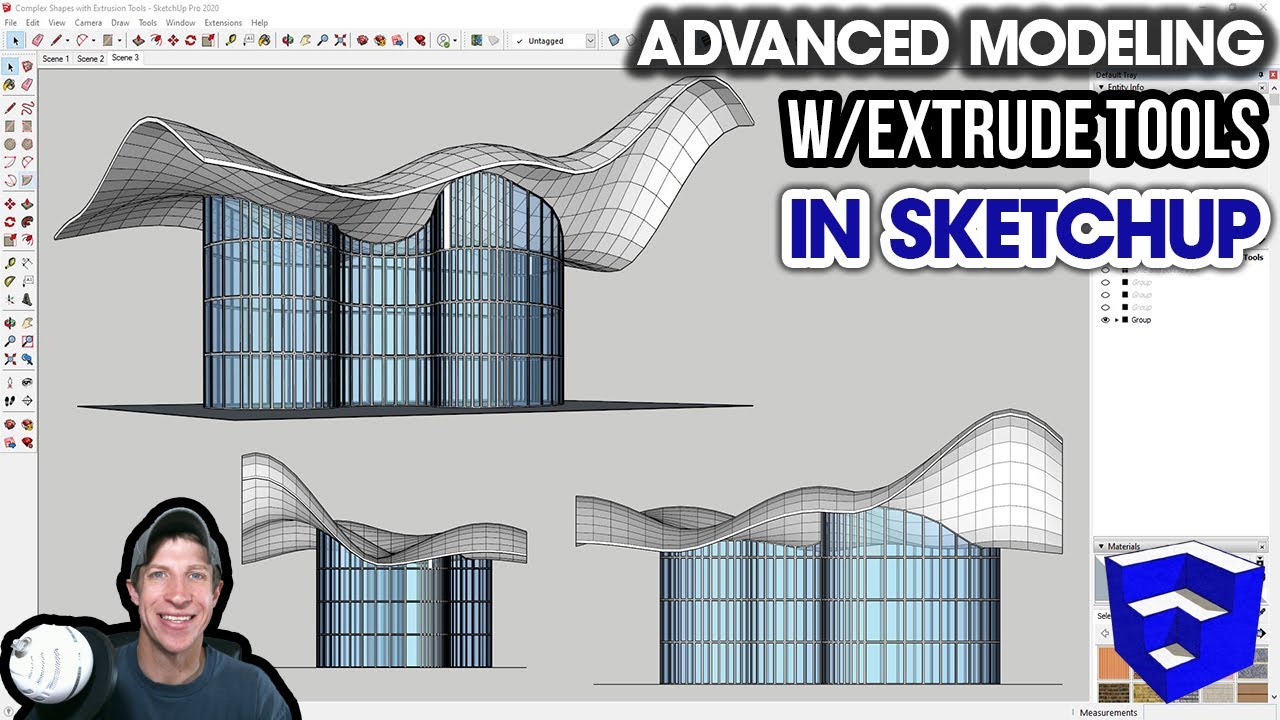Image resolution: width=1280 pixels, height=720 pixels.
Task: Activate the Polygon tool
Action: pyautogui.click(x=27, y=144)
